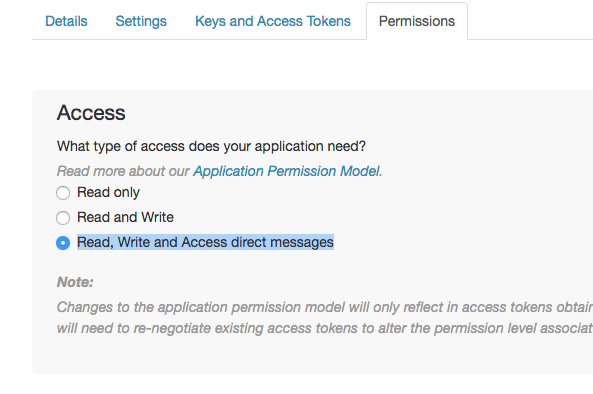Click the italic 'Note:' heading

click(75, 282)
